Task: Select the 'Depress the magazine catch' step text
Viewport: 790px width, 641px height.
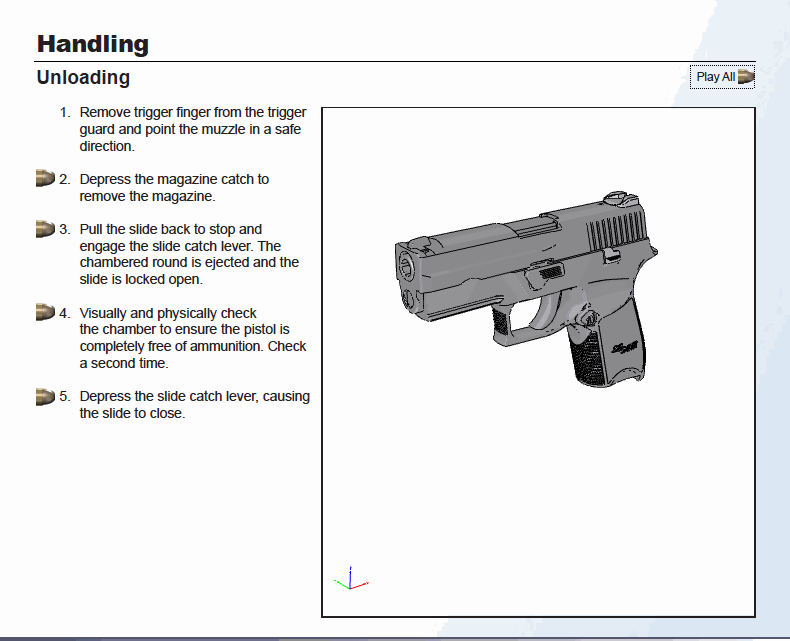Action: tap(174, 188)
